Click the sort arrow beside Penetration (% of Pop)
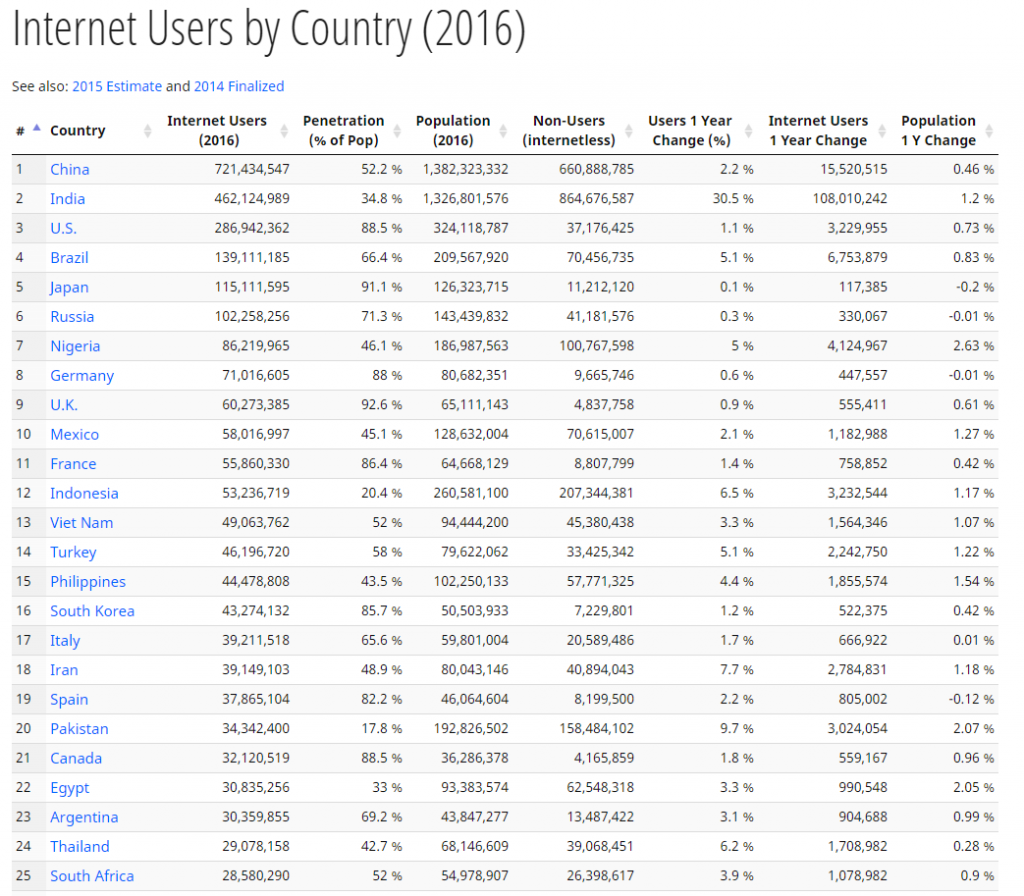The width and height of the screenshot is (1024, 896). tap(398, 131)
